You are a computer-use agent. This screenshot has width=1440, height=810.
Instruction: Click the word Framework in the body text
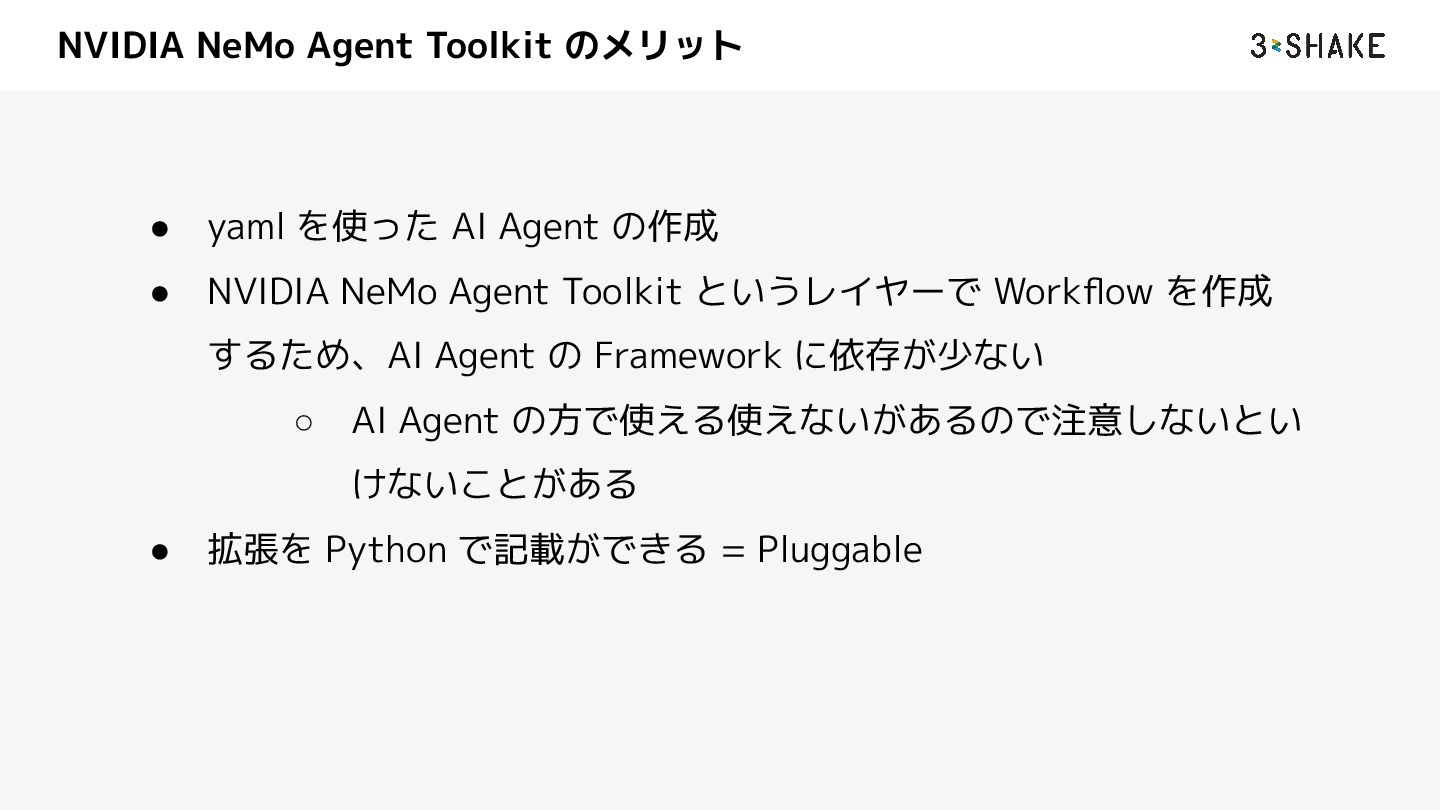687,356
